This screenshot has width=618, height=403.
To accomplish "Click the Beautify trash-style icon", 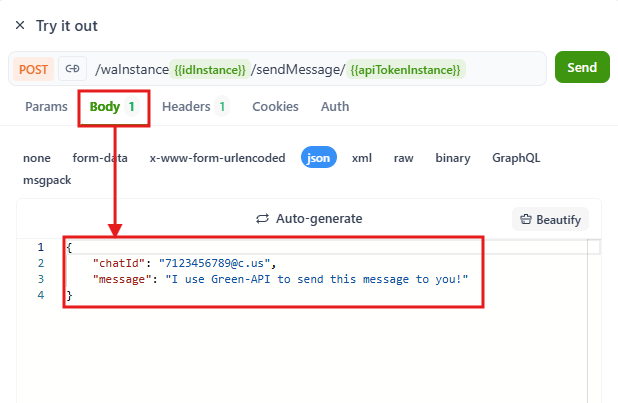I will [x=526, y=219].
